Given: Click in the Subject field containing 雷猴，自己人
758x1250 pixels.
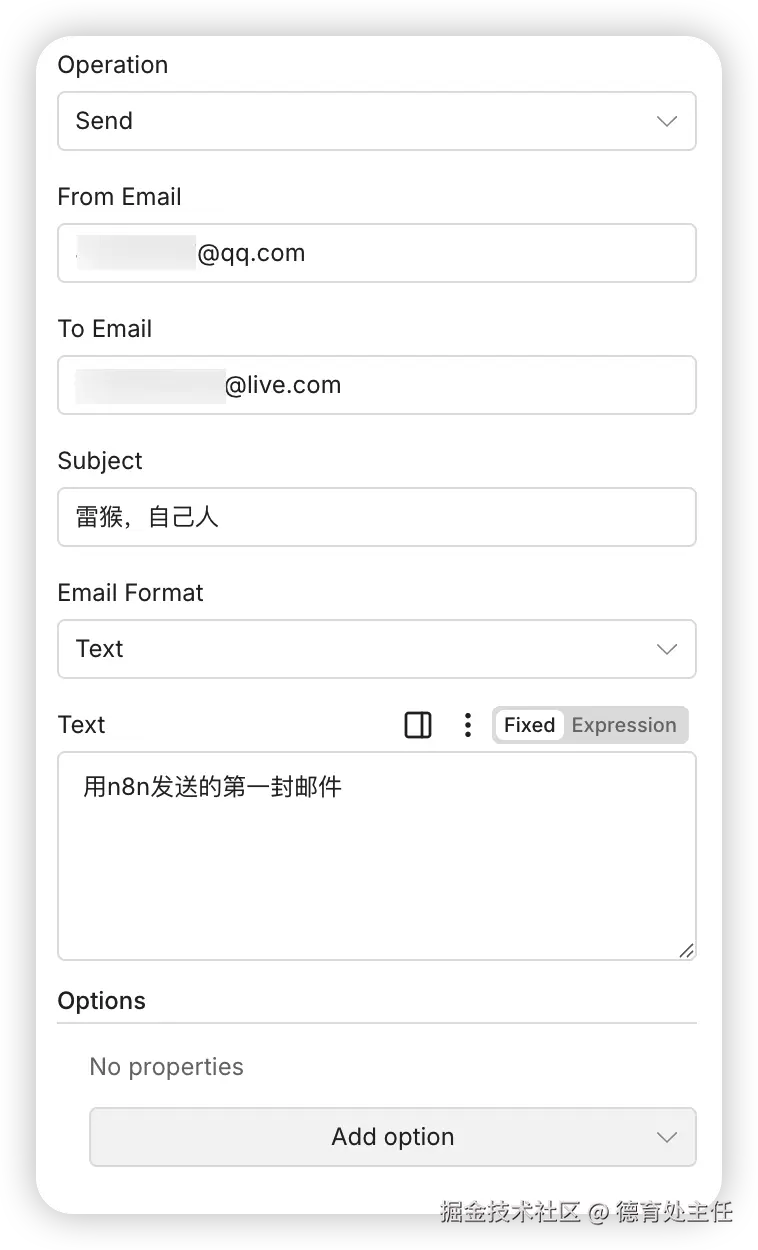Looking at the screenshot, I should point(377,517).
